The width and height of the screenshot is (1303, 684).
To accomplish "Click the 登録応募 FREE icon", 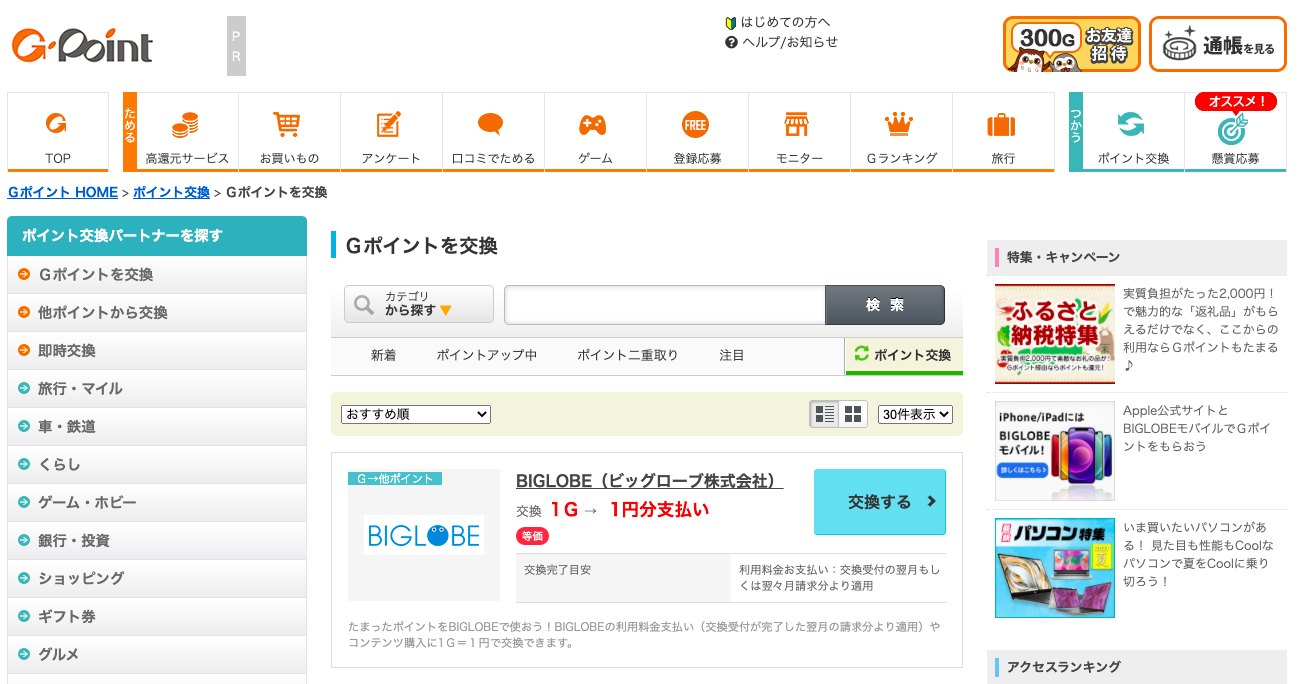I will (x=696, y=125).
